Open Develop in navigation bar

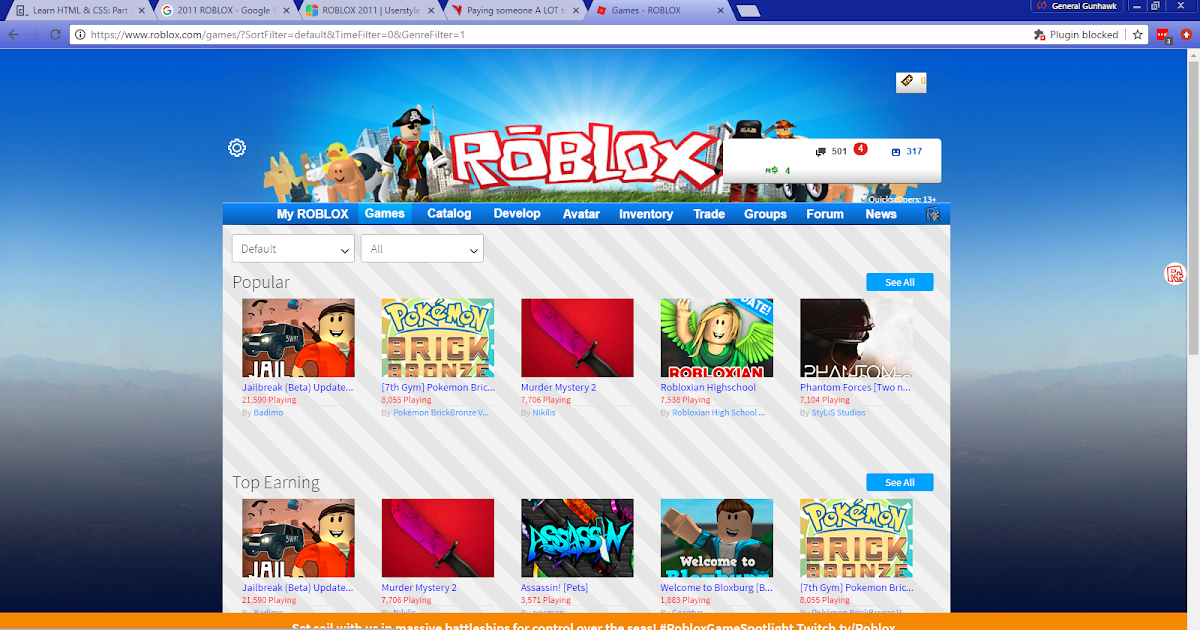(517, 214)
